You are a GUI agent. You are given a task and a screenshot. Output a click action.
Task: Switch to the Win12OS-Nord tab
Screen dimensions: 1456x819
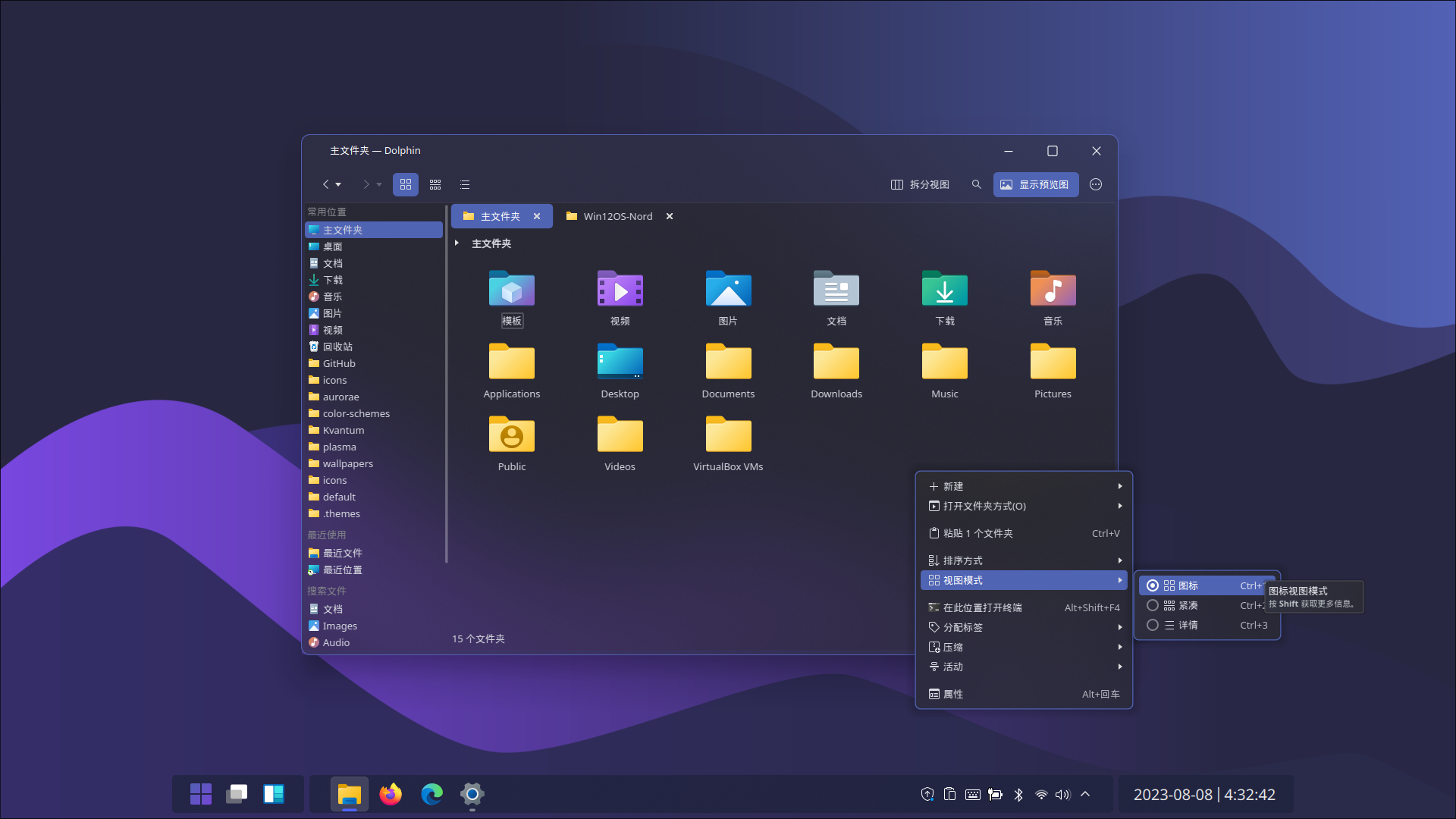(x=619, y=216)
